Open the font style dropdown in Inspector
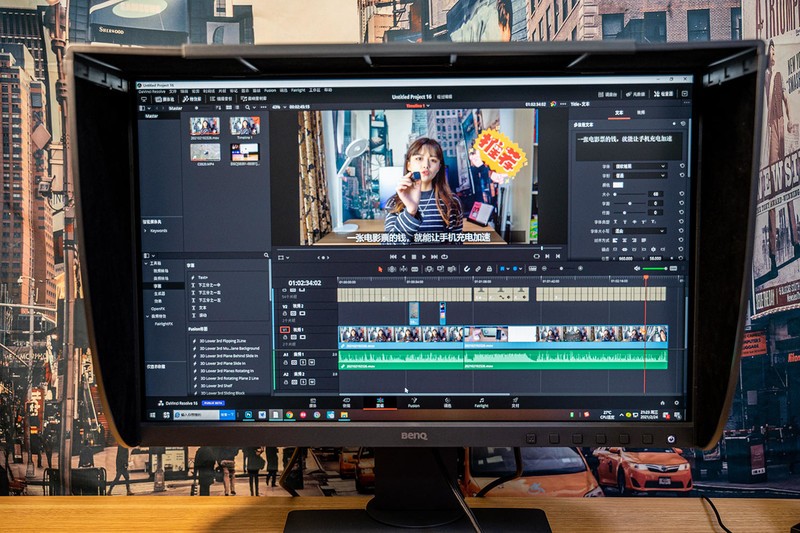The height and width of the screenshot is (533, 800). click(x=640, y=175)
